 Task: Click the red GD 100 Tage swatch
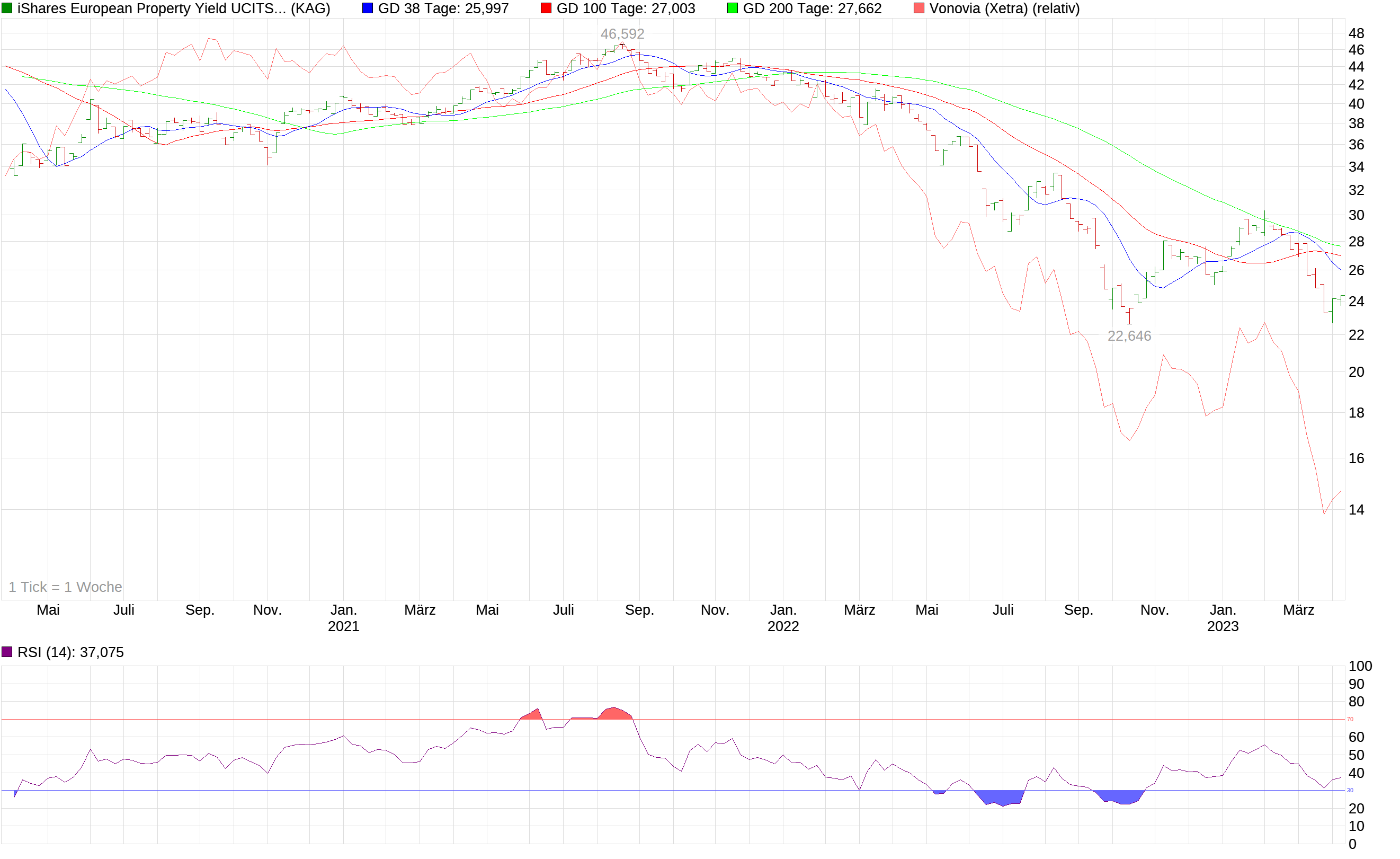(x=546, y=8)
